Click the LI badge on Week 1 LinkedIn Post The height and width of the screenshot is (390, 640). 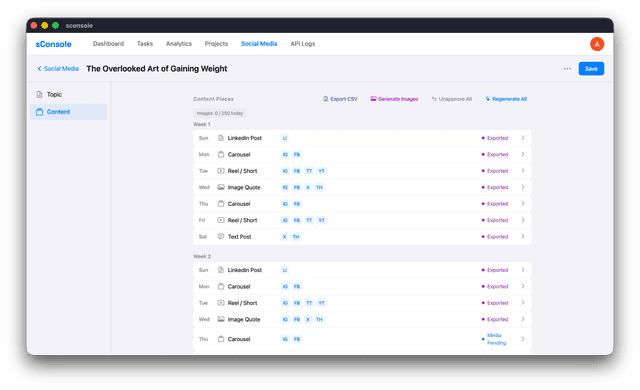pos(284,138)
